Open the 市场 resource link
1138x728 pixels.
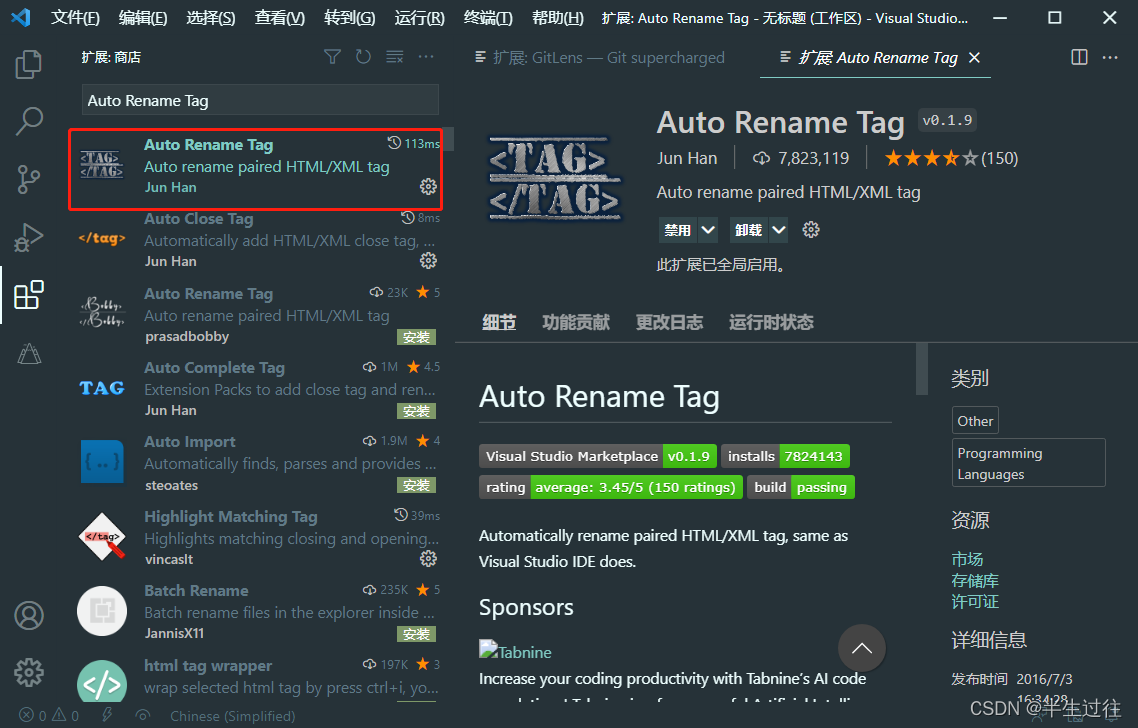967,559
